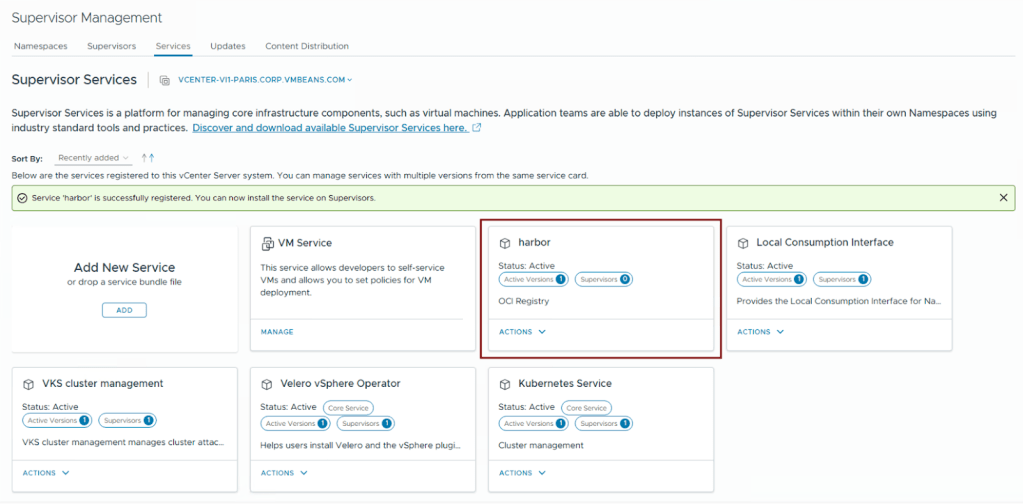Expand the Velero vSphere Operator ACTIONS menu
This screenshot has width=1023, height=504.
pyautogui.click(x=284, y=473)
